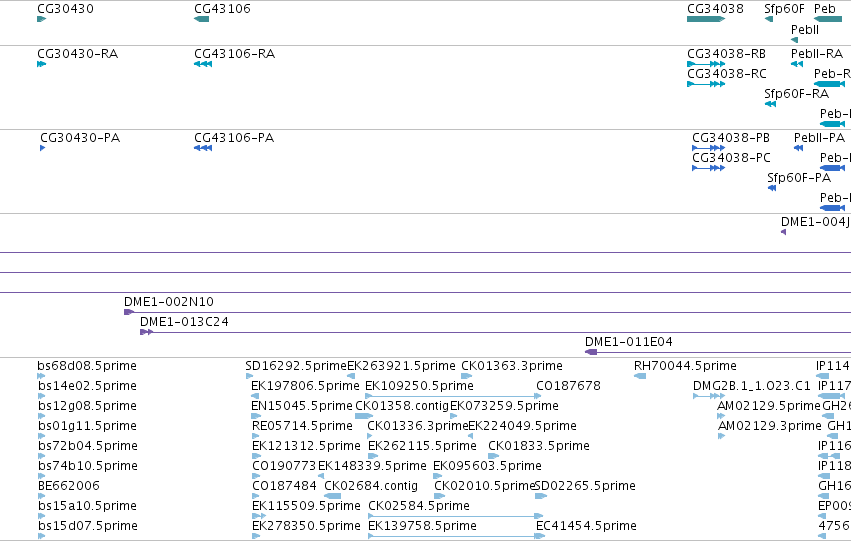Select CK01358.contig feature
Image resolution: width=851 pixels, height=541 pixels.
pyautogui.click(x=402, y=406)
